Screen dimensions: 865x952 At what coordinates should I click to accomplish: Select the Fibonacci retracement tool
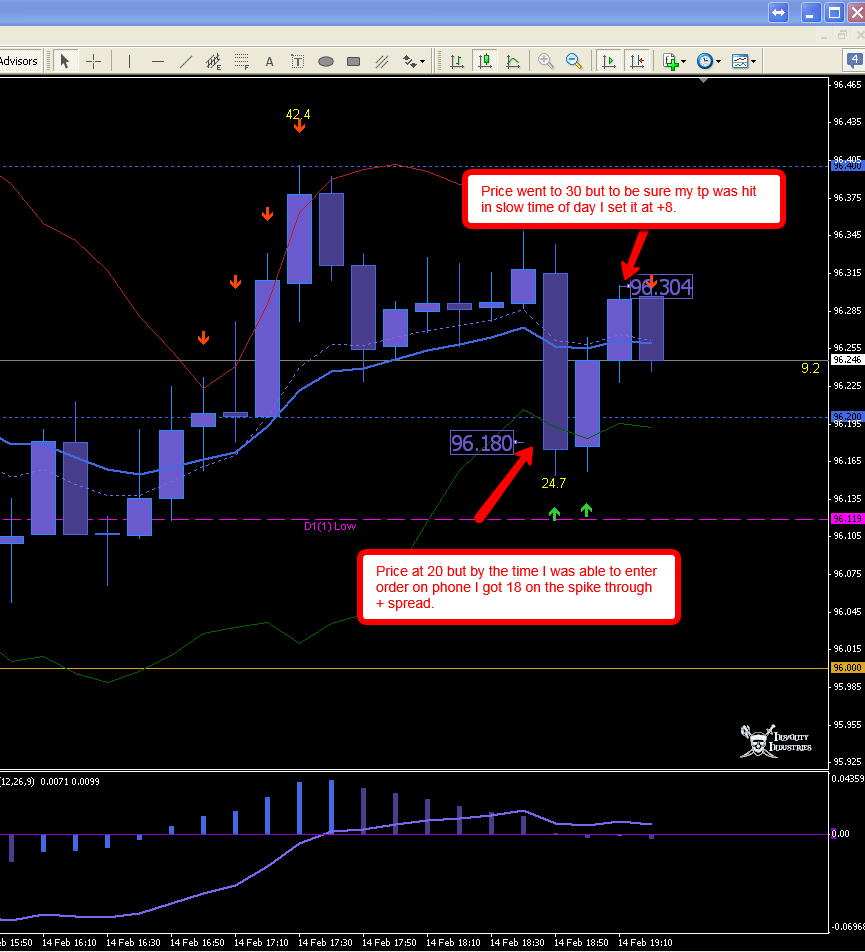coord(242,61)
